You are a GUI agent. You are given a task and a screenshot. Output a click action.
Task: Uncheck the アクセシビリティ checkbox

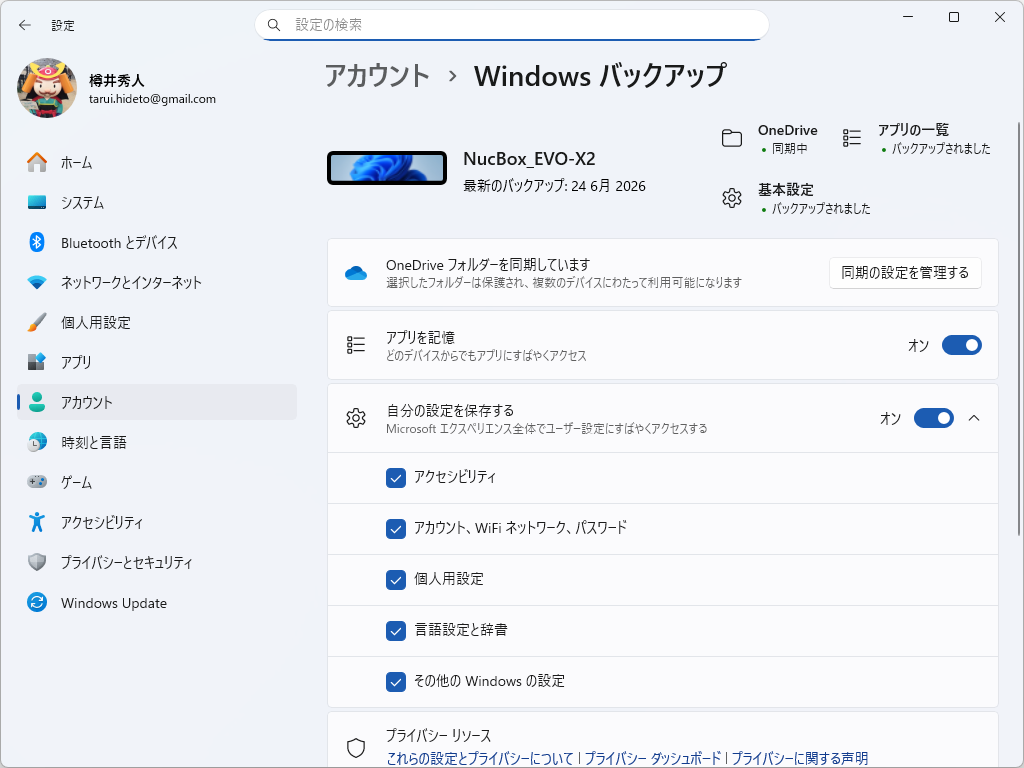coord(396,478)
